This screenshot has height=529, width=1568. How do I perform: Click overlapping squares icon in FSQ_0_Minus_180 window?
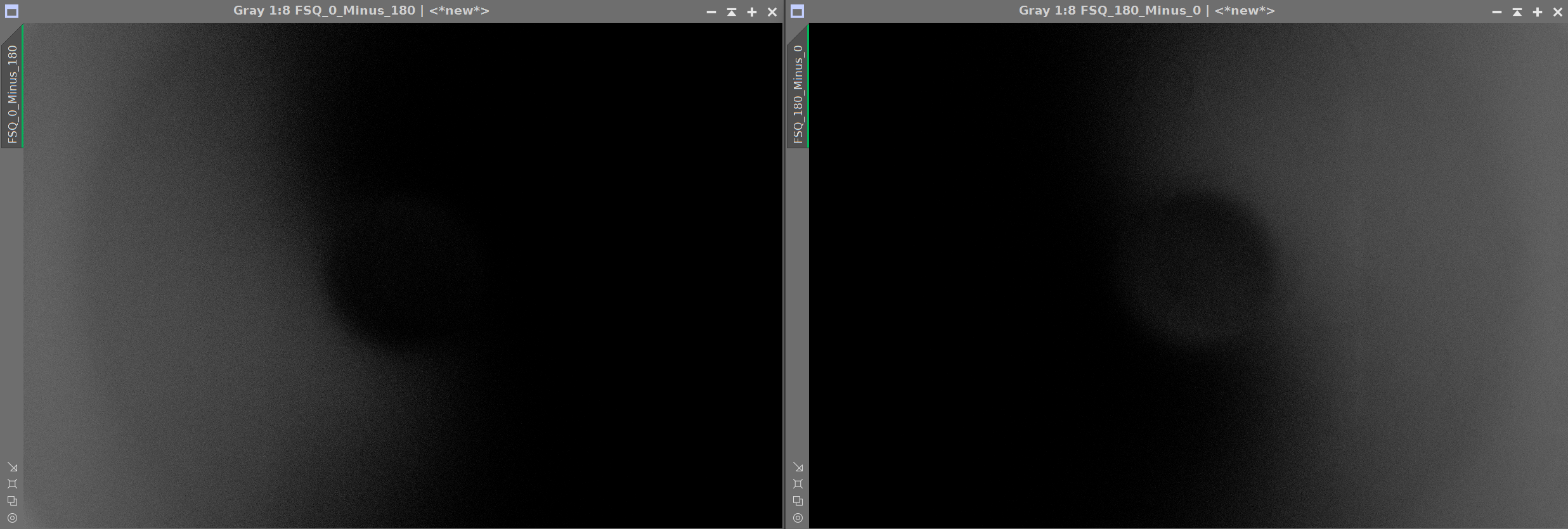coord(12,500)
